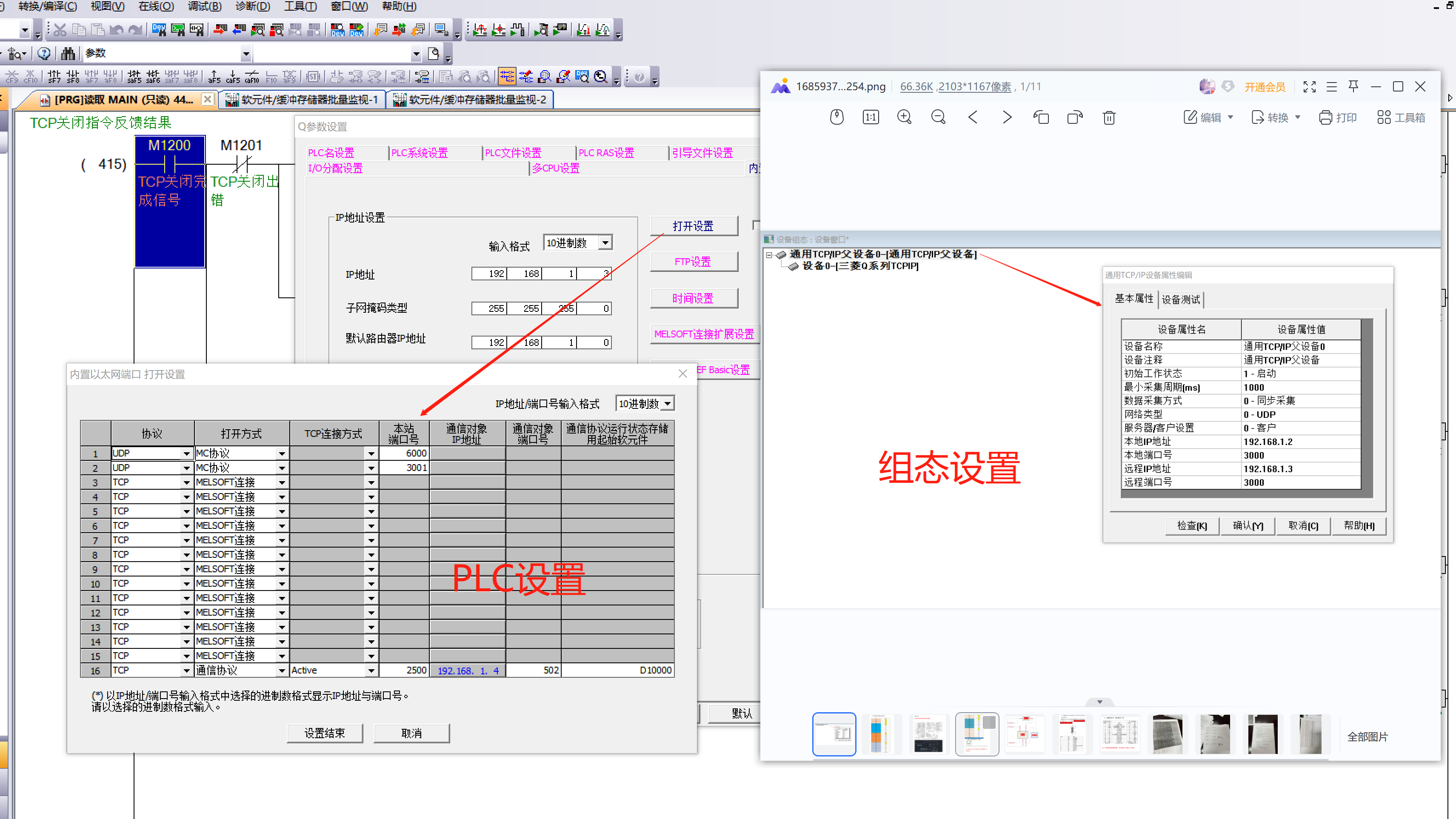Pin the image viewer window on top

click(x=1354, y=86)
